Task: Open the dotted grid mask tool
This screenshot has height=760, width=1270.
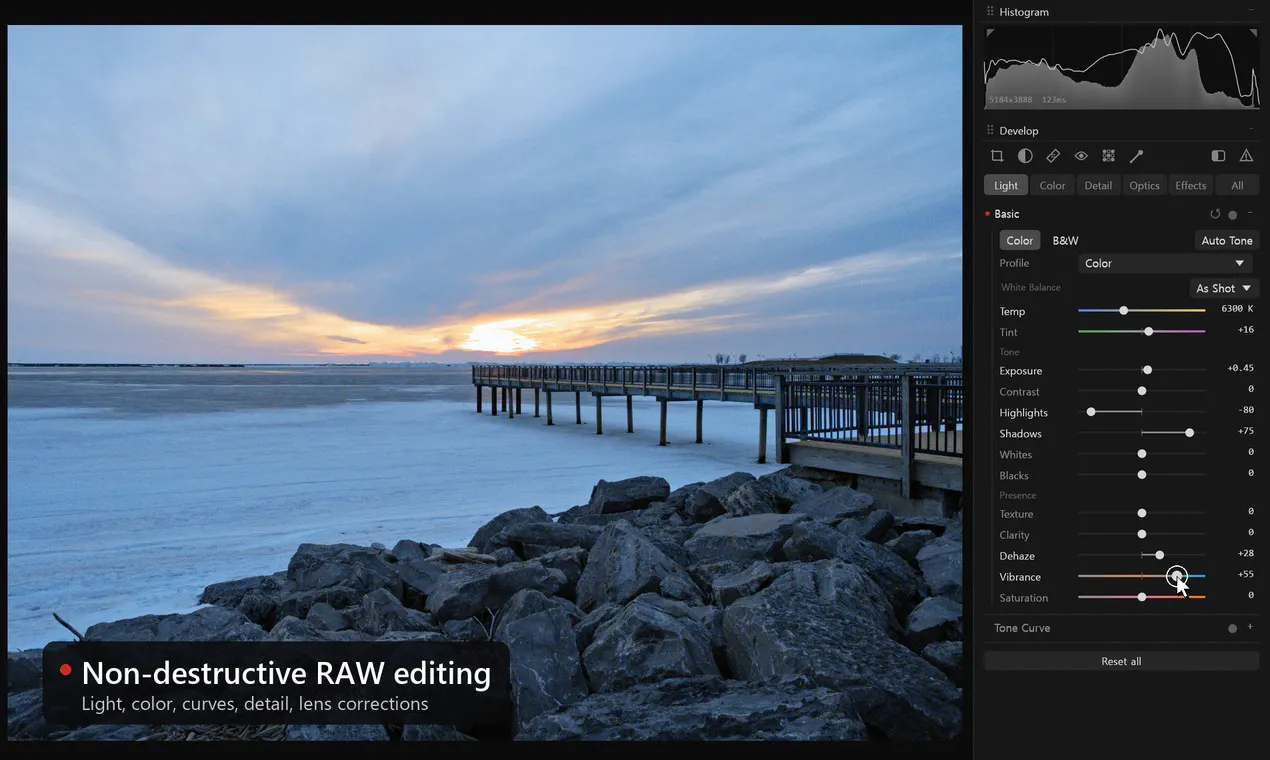Action: (x=1108, y=156)
